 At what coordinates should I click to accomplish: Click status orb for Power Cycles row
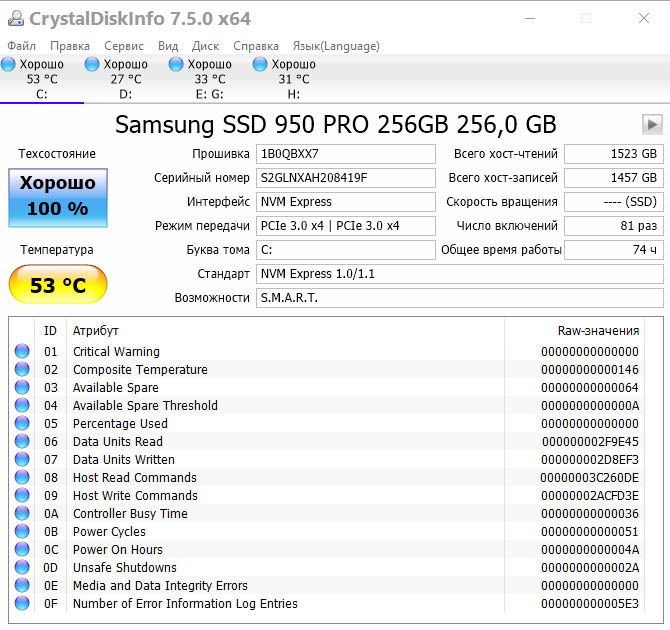click(x=22, y=531)
